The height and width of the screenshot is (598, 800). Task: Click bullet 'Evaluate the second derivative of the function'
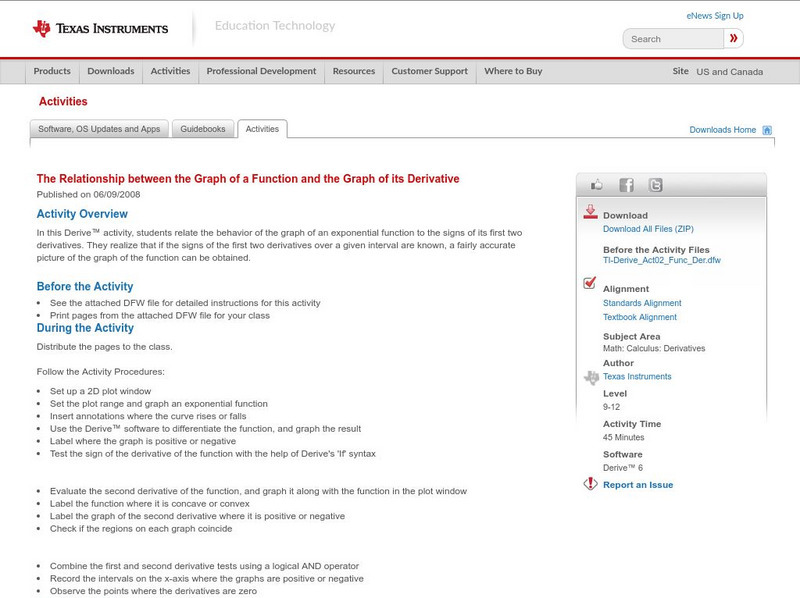259,491
